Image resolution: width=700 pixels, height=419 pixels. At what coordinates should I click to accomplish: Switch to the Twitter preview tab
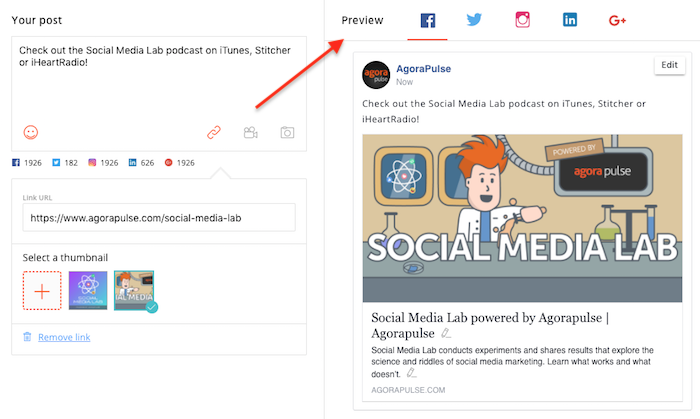[474, 20]
